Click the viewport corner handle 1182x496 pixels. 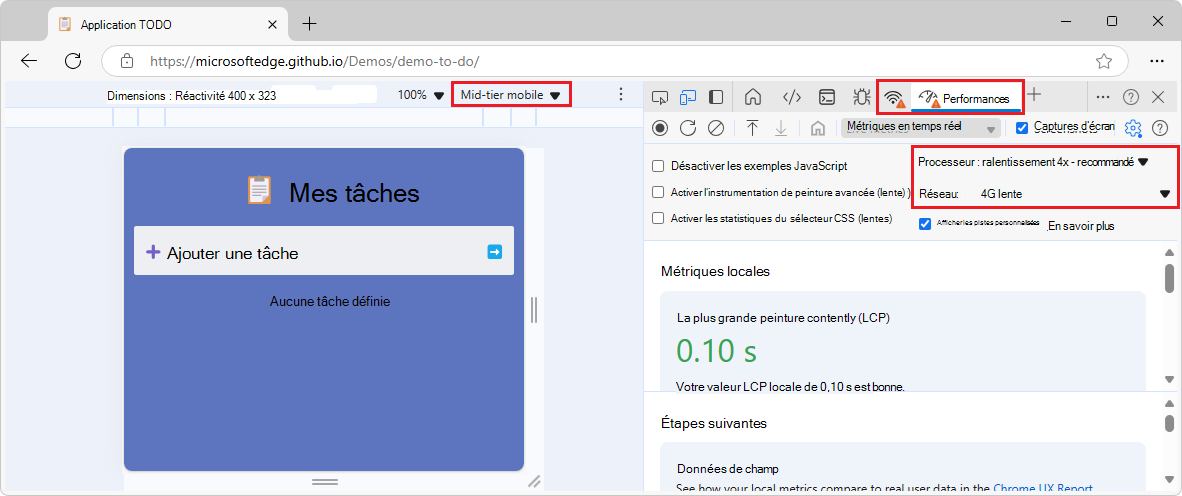point(534,481)
